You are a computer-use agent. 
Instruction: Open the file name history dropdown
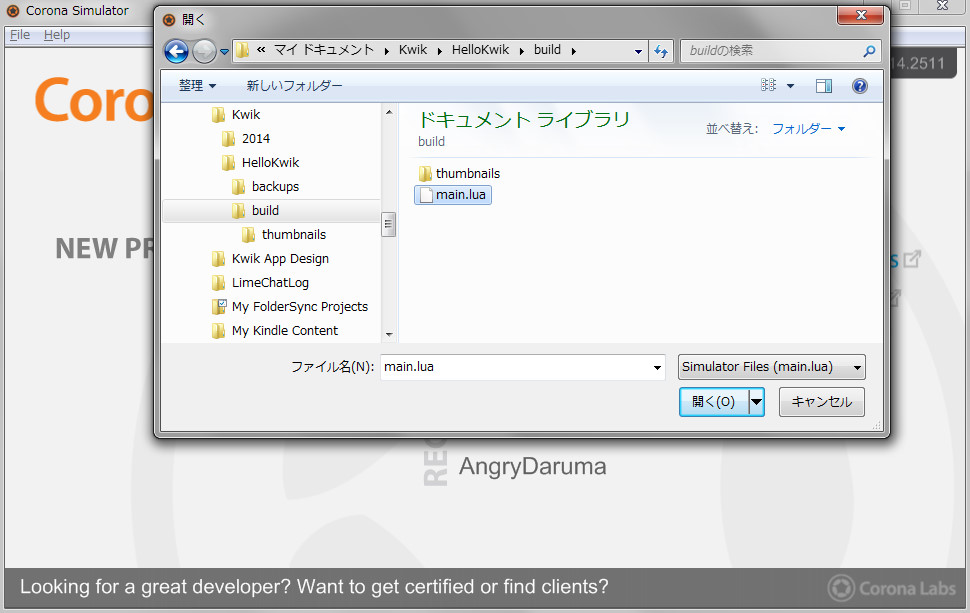tap(657, 367)
